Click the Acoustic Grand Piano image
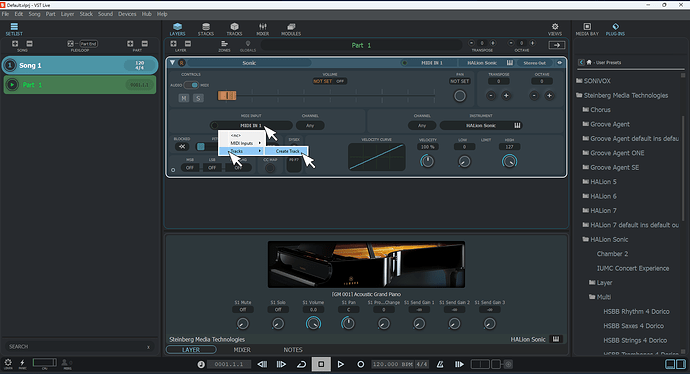The width and height of the screenshot is (690, 374). [366, 264]
